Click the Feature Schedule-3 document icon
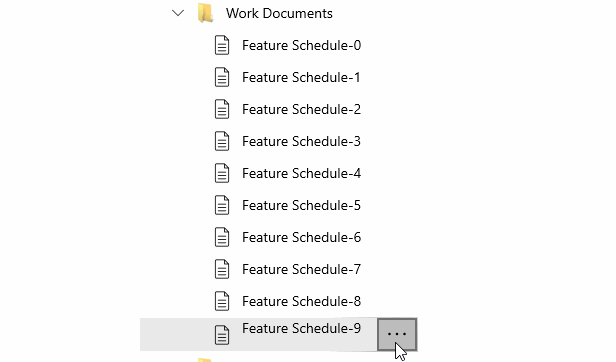This screenshot has width=616, height=362. [x=222, y=141]
